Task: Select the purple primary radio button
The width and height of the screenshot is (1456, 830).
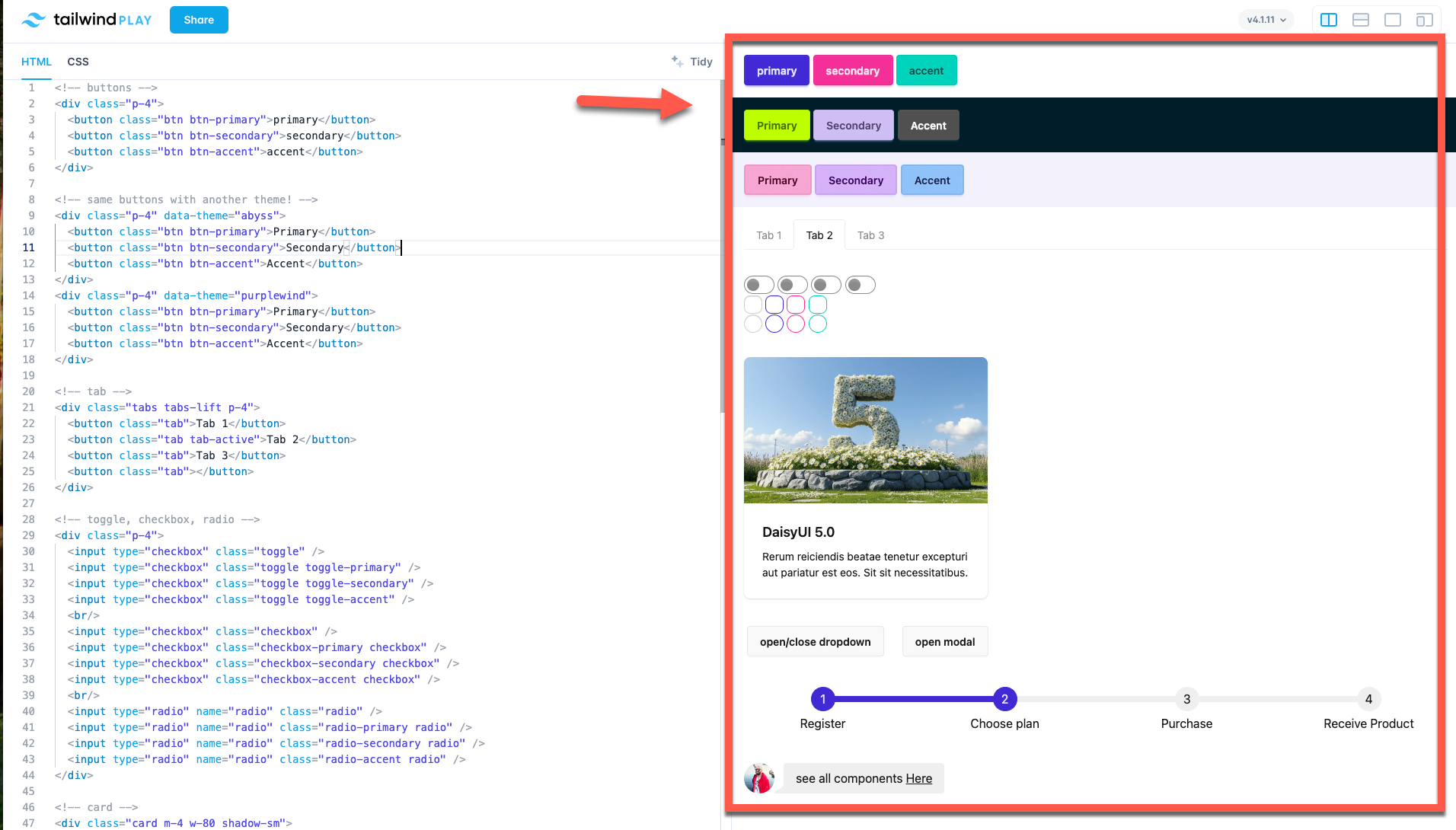Action: coord(774,324)
